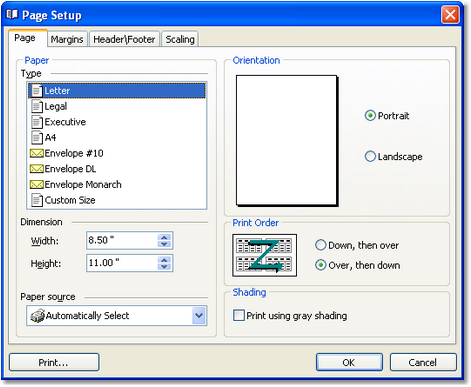This screenshot has height=387, width=471.
Task: Click the Automatically Select text
Action: point(87,316)
